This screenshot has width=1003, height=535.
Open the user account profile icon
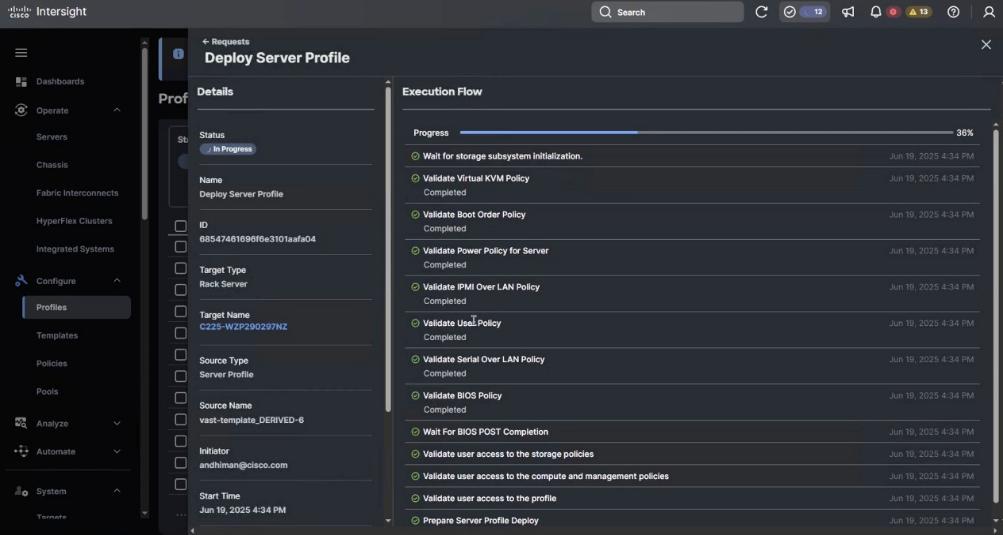click(989, 12)
